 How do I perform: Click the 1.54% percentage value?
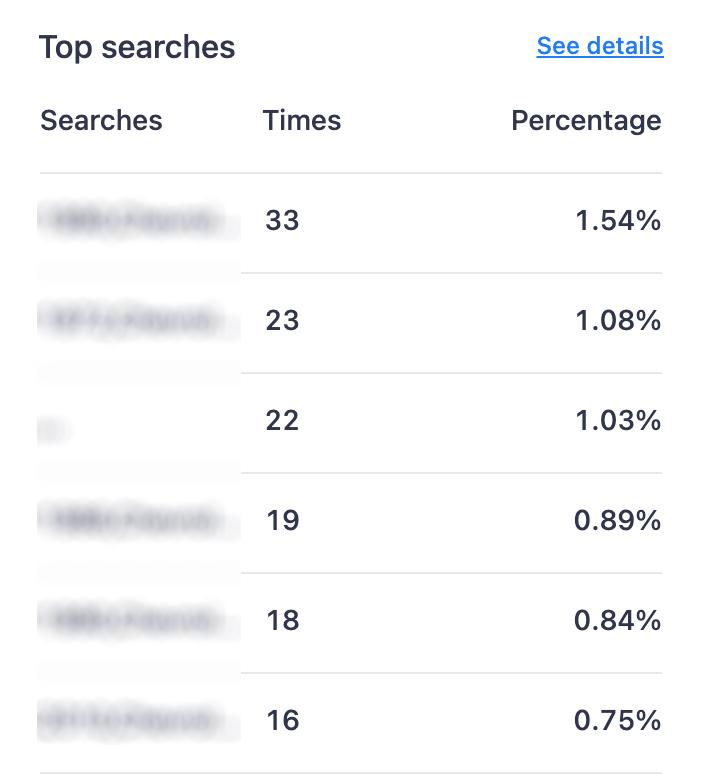(618, 220)
